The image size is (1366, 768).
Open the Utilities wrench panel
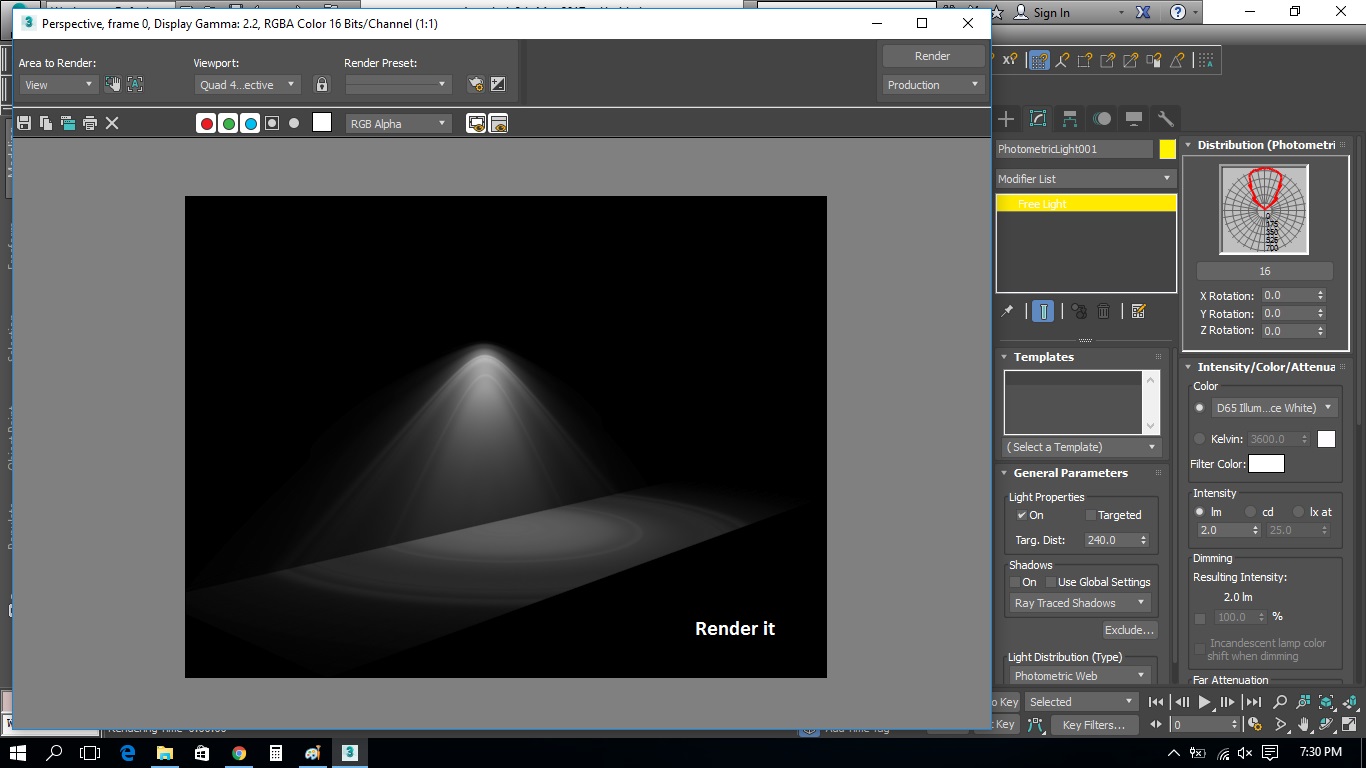click(x=1165, y=119)
